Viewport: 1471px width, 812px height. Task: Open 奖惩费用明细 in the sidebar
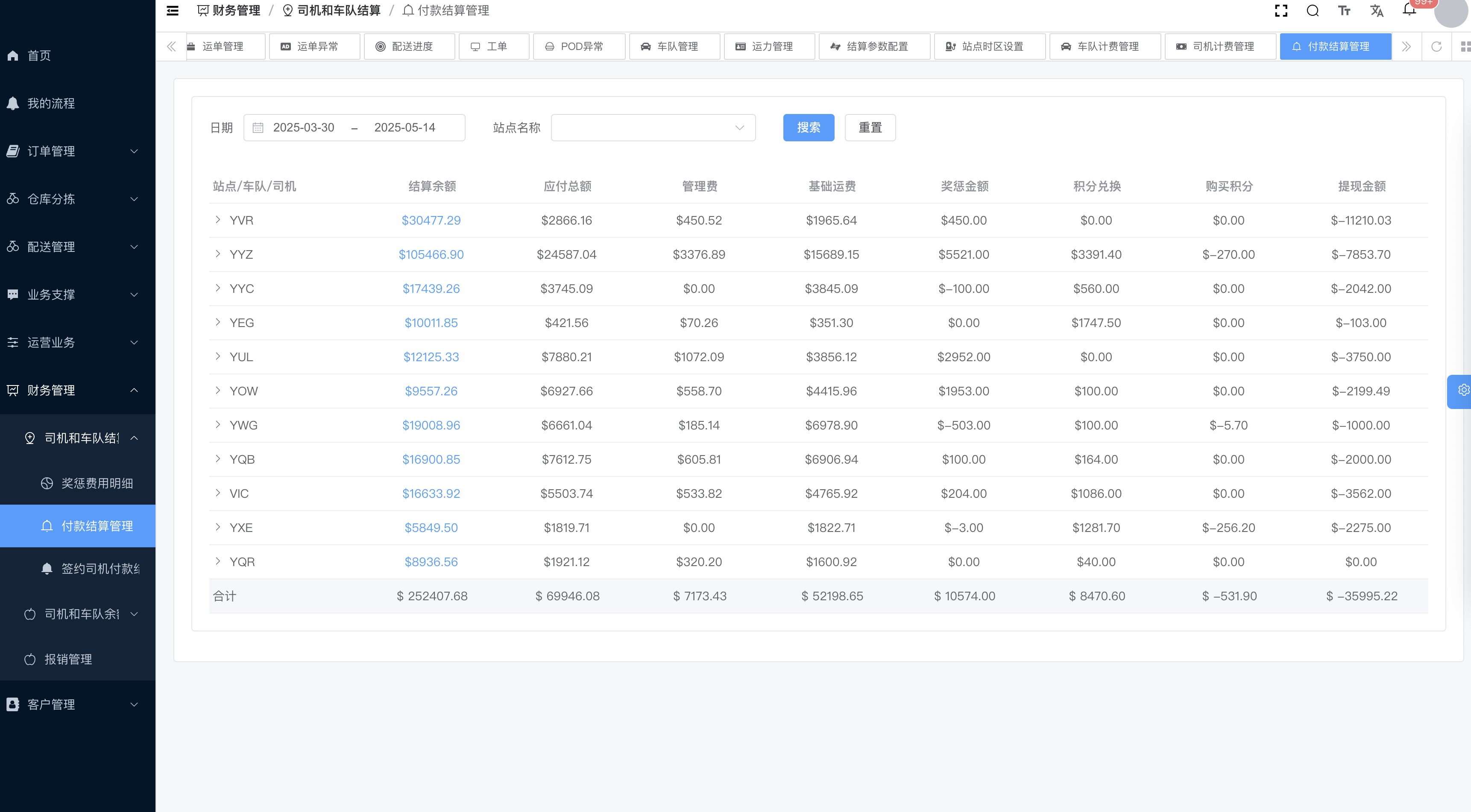[97, 483]
